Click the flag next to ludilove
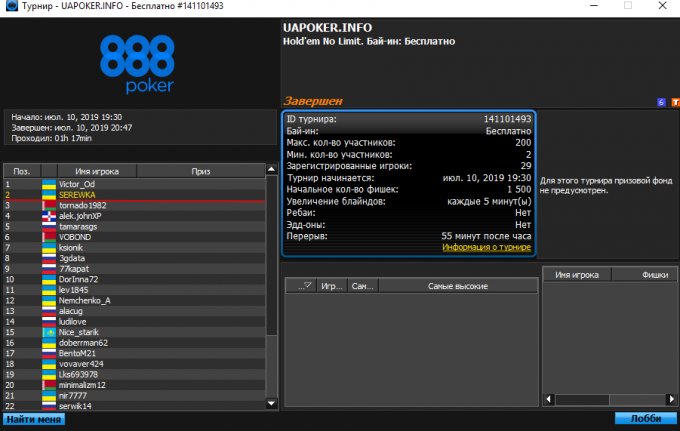This screenshot has width=680, height=431. pos(49,322)
